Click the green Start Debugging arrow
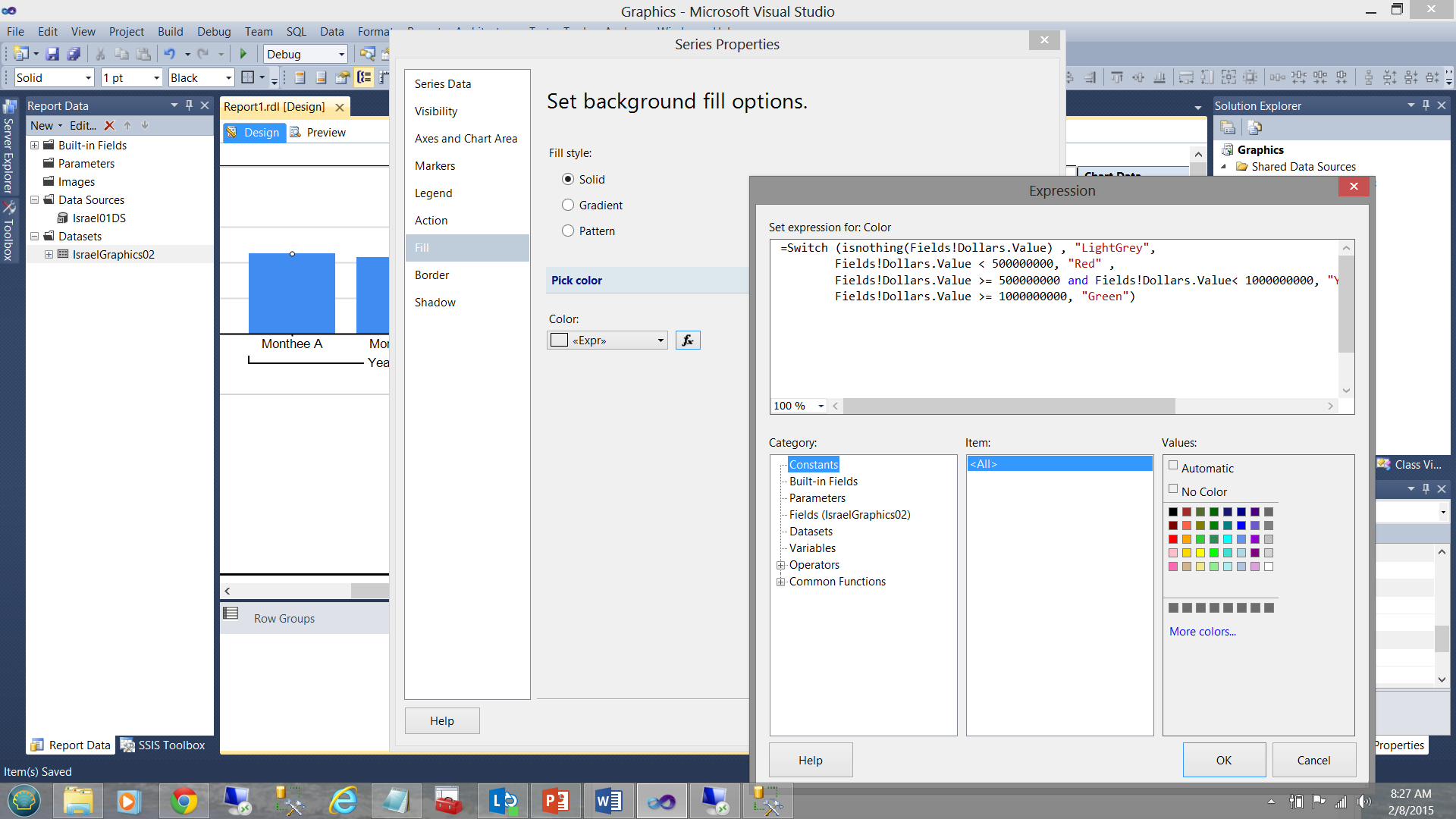 click(243, 54)
